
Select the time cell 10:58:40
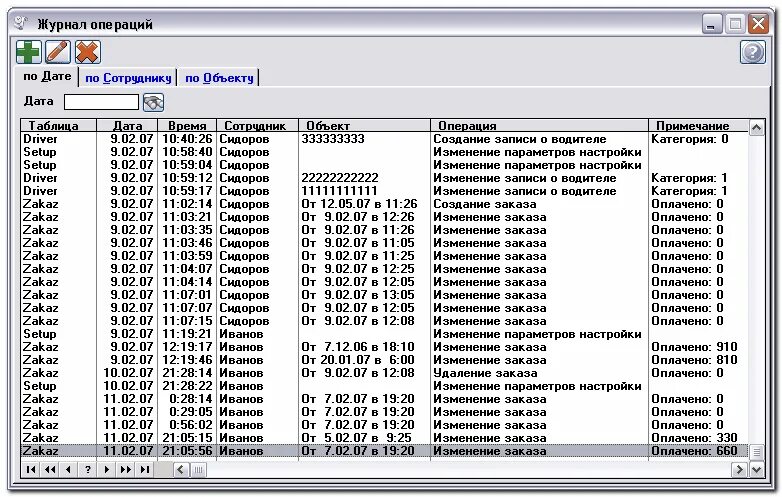coord(187,152)
